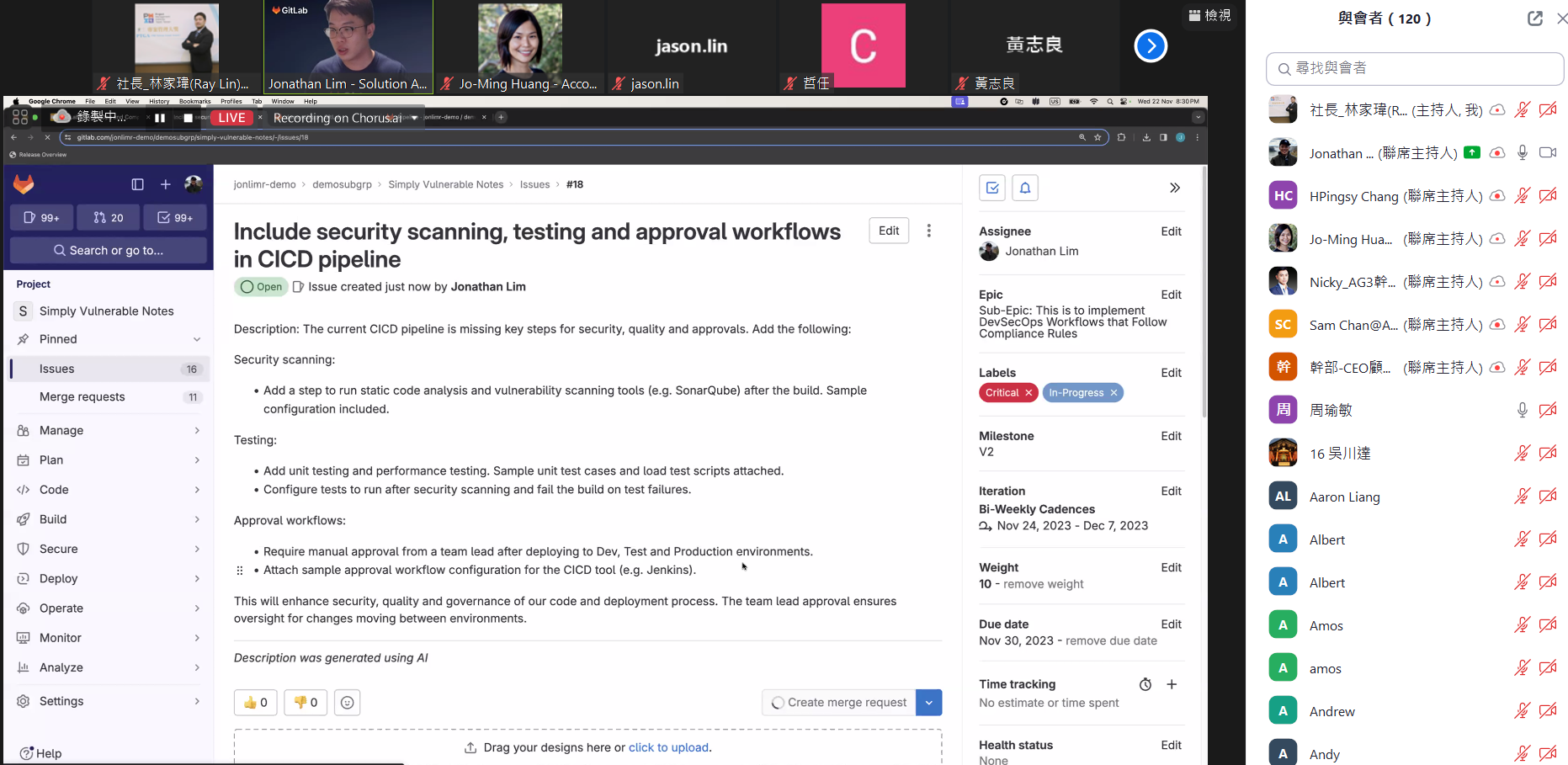The height and width of the screenshot is (765, 1568).
Task: Remove the In-Progress label
Action: tap(1114, 393)
